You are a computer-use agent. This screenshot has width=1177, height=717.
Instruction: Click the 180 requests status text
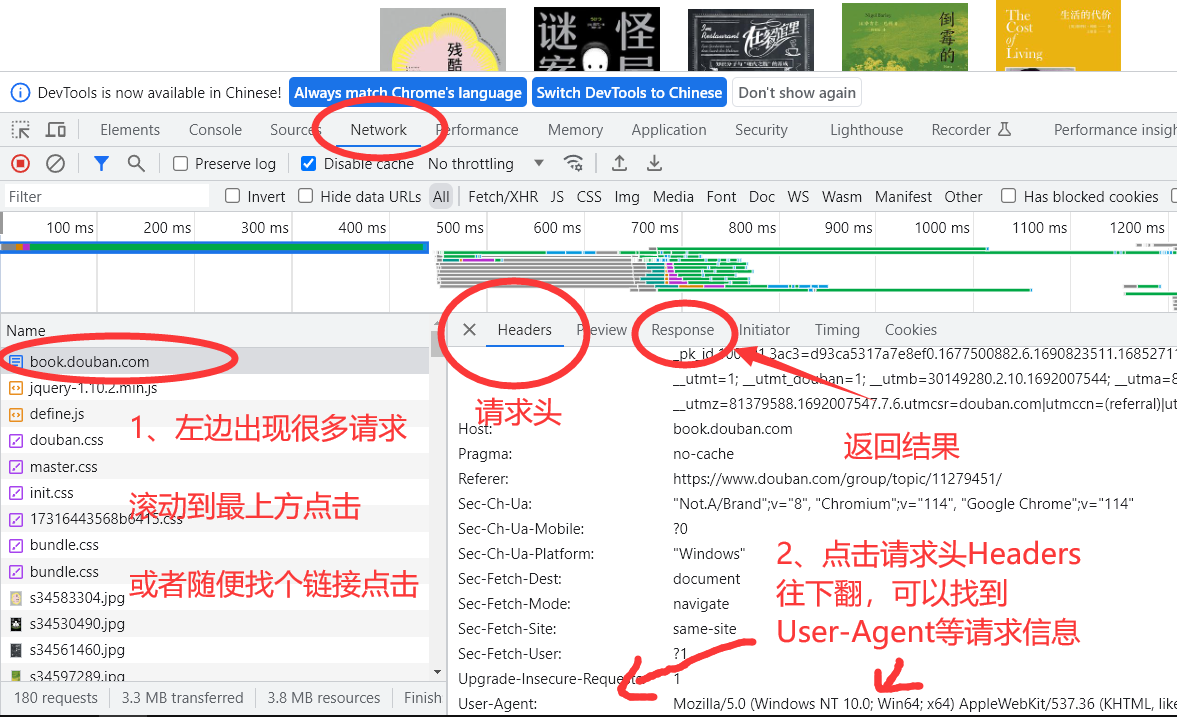click(56, 697)
